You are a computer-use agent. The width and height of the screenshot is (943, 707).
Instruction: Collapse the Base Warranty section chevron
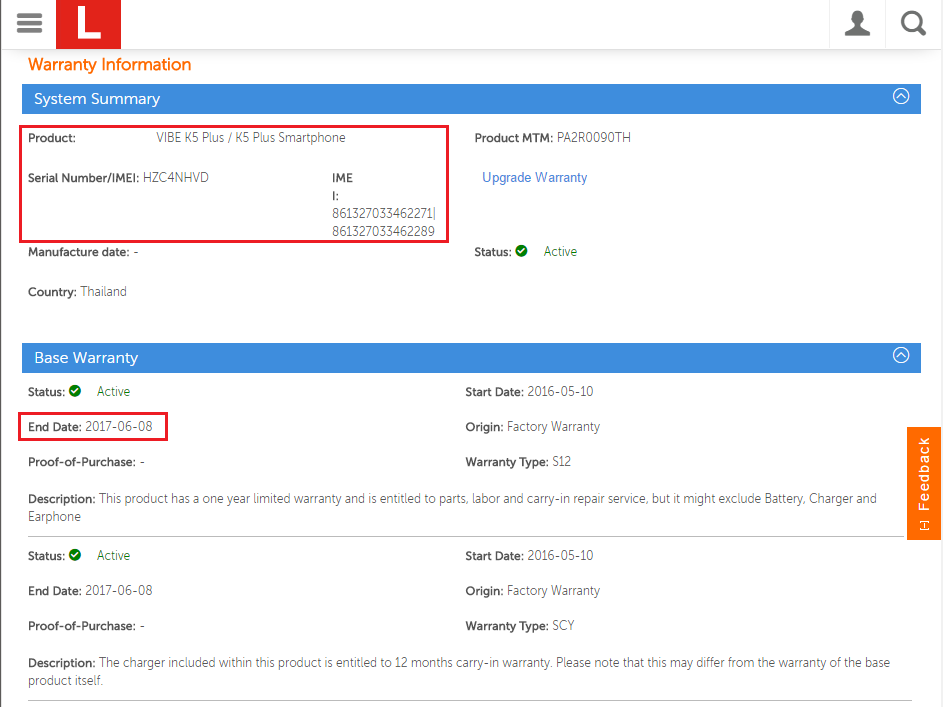point(900,355)
